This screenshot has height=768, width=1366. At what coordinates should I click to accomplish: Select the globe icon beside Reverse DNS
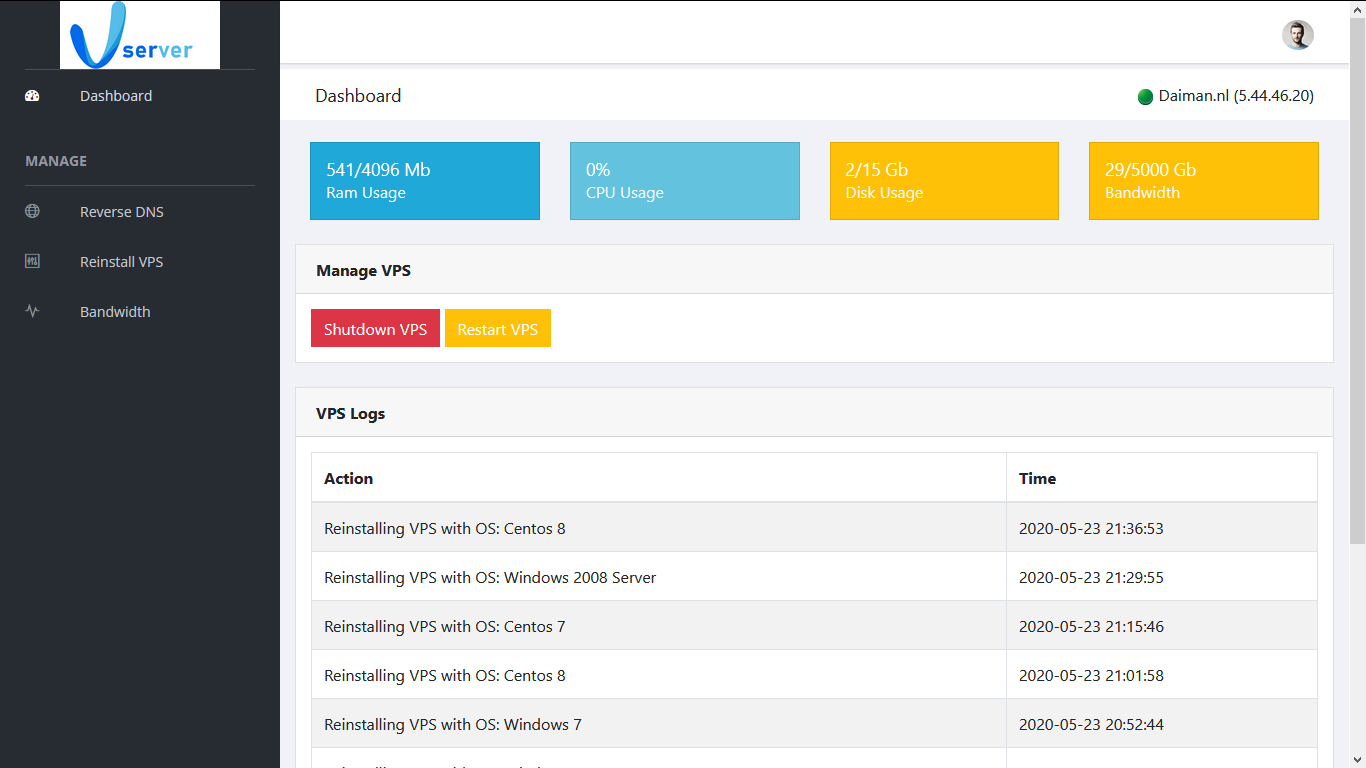(32, 211)
